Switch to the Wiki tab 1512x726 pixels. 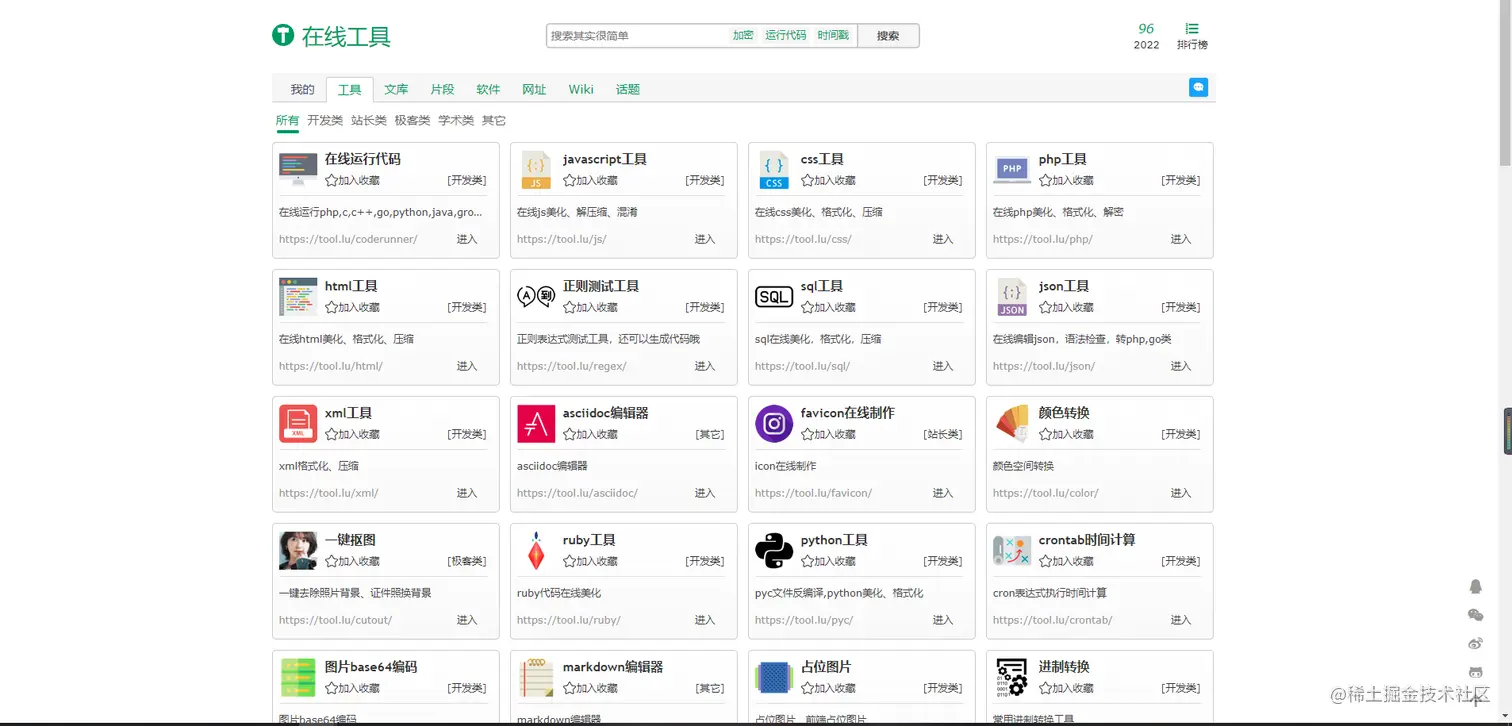(x=581, y=90)
